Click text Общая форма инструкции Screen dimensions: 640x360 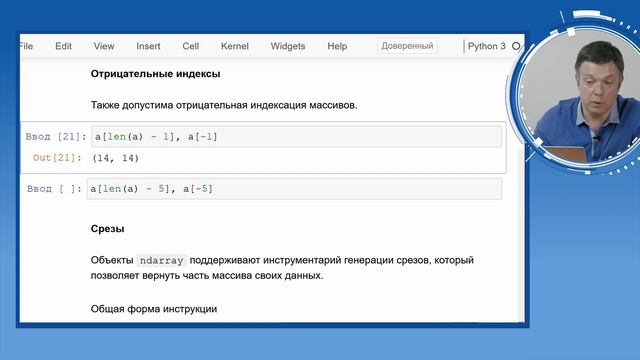click(x=154, y=309)
